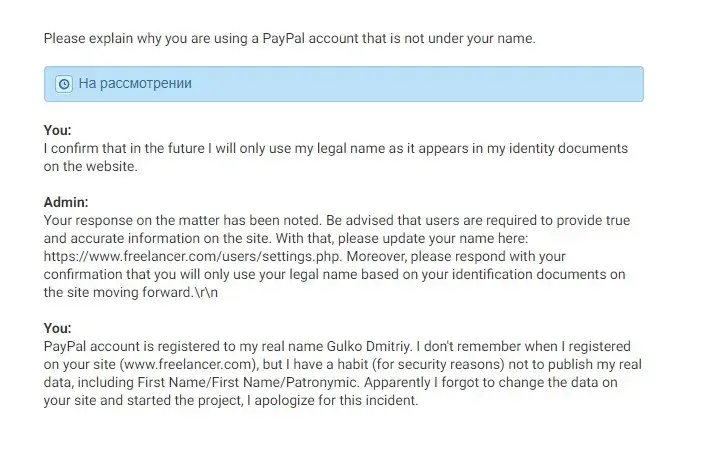Select the "Admin:" sender label

click(66, 202)
